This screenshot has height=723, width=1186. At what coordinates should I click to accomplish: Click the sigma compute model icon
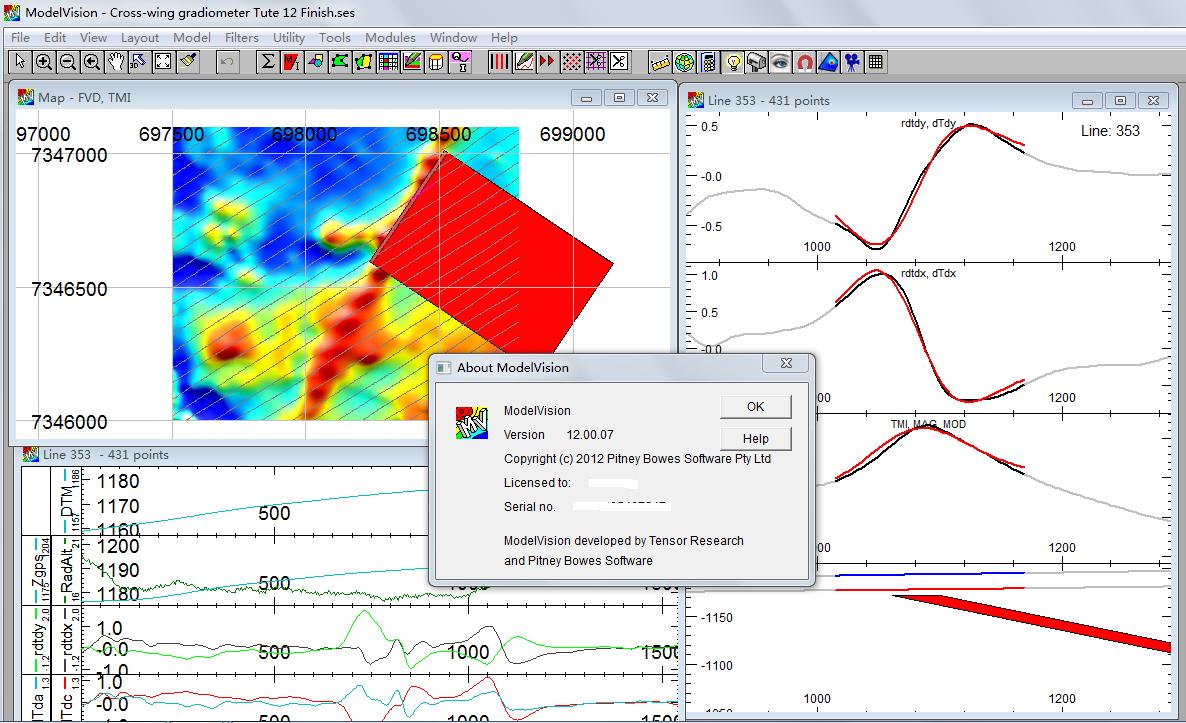(x=267, y=62)
